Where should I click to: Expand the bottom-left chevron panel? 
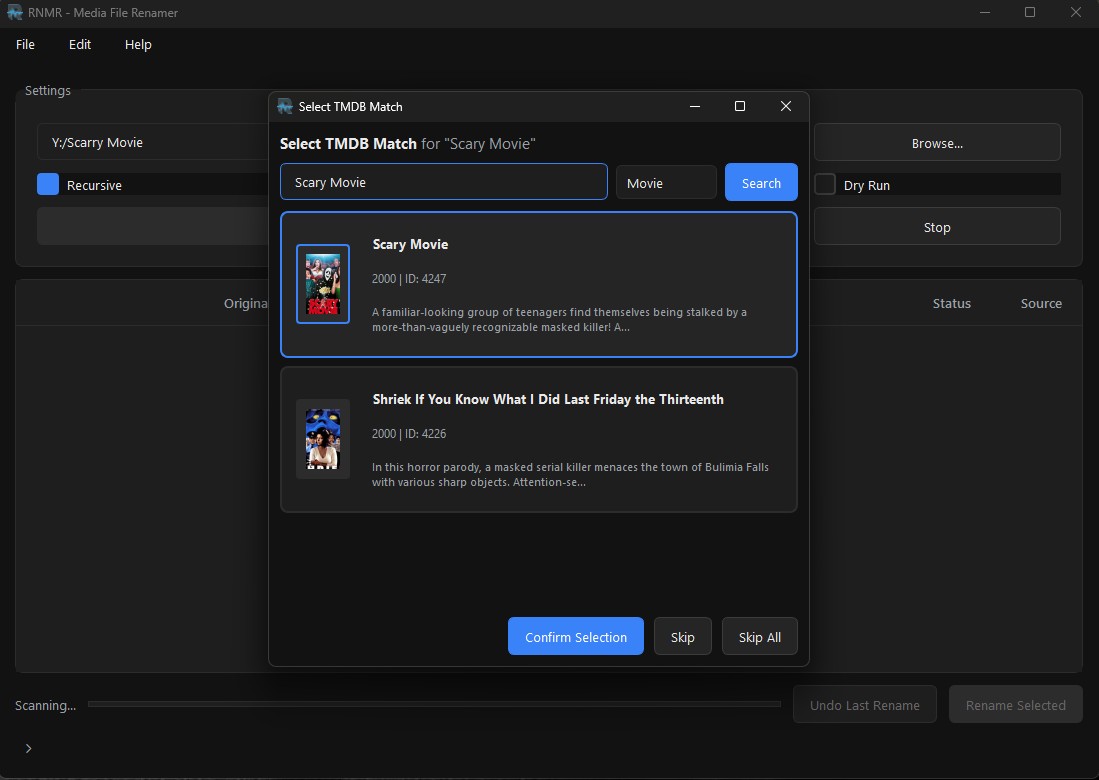coord(28,748)
